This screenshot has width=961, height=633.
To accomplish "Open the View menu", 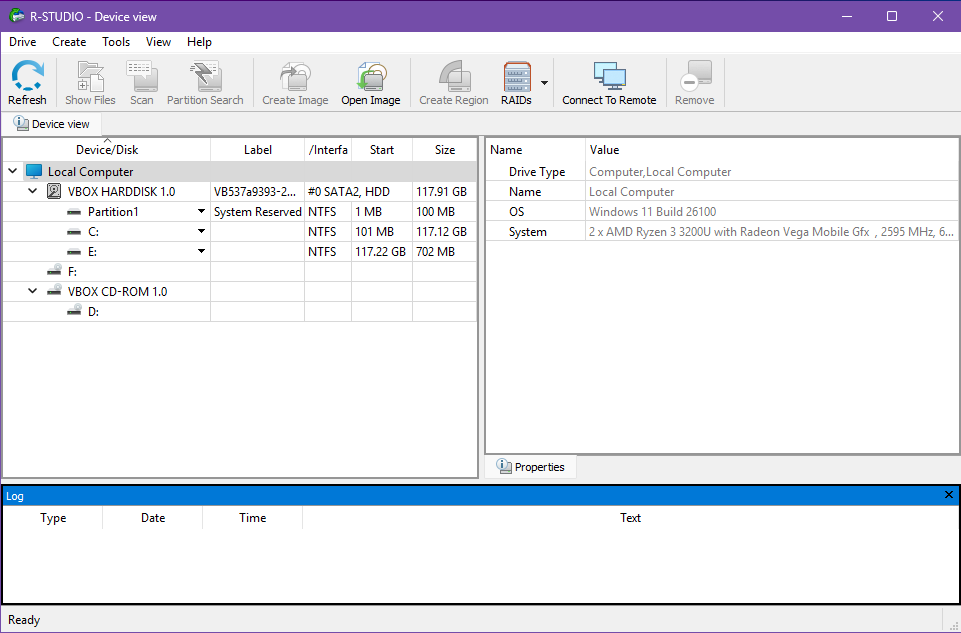I will (x=158, y=42).
